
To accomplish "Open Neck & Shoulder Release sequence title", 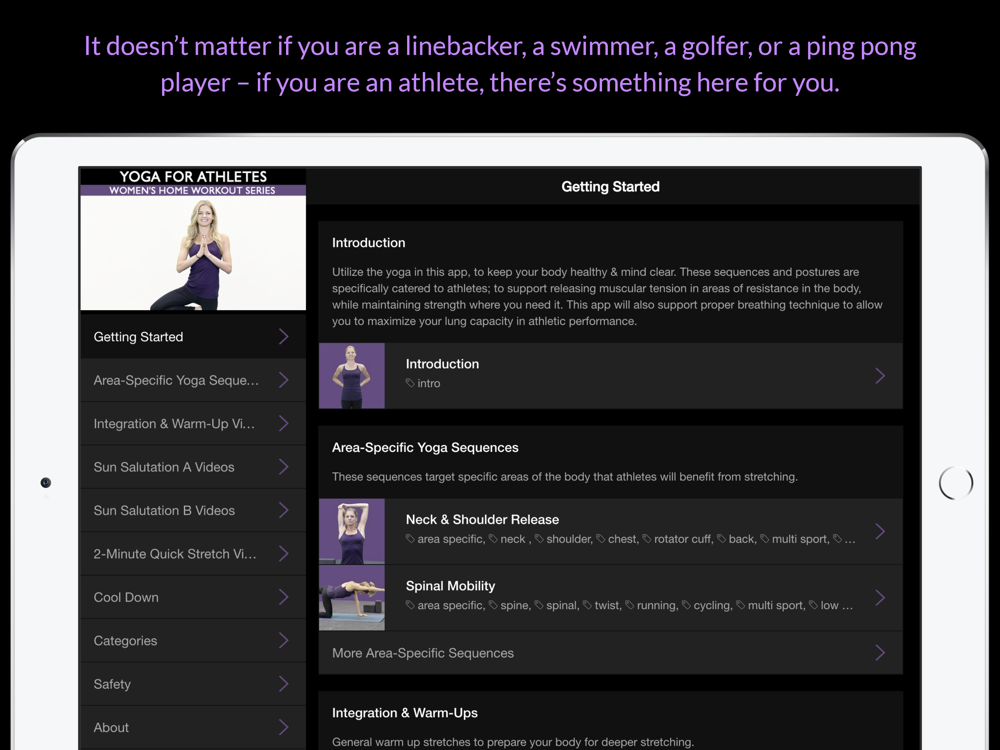I will coord(482,520).
